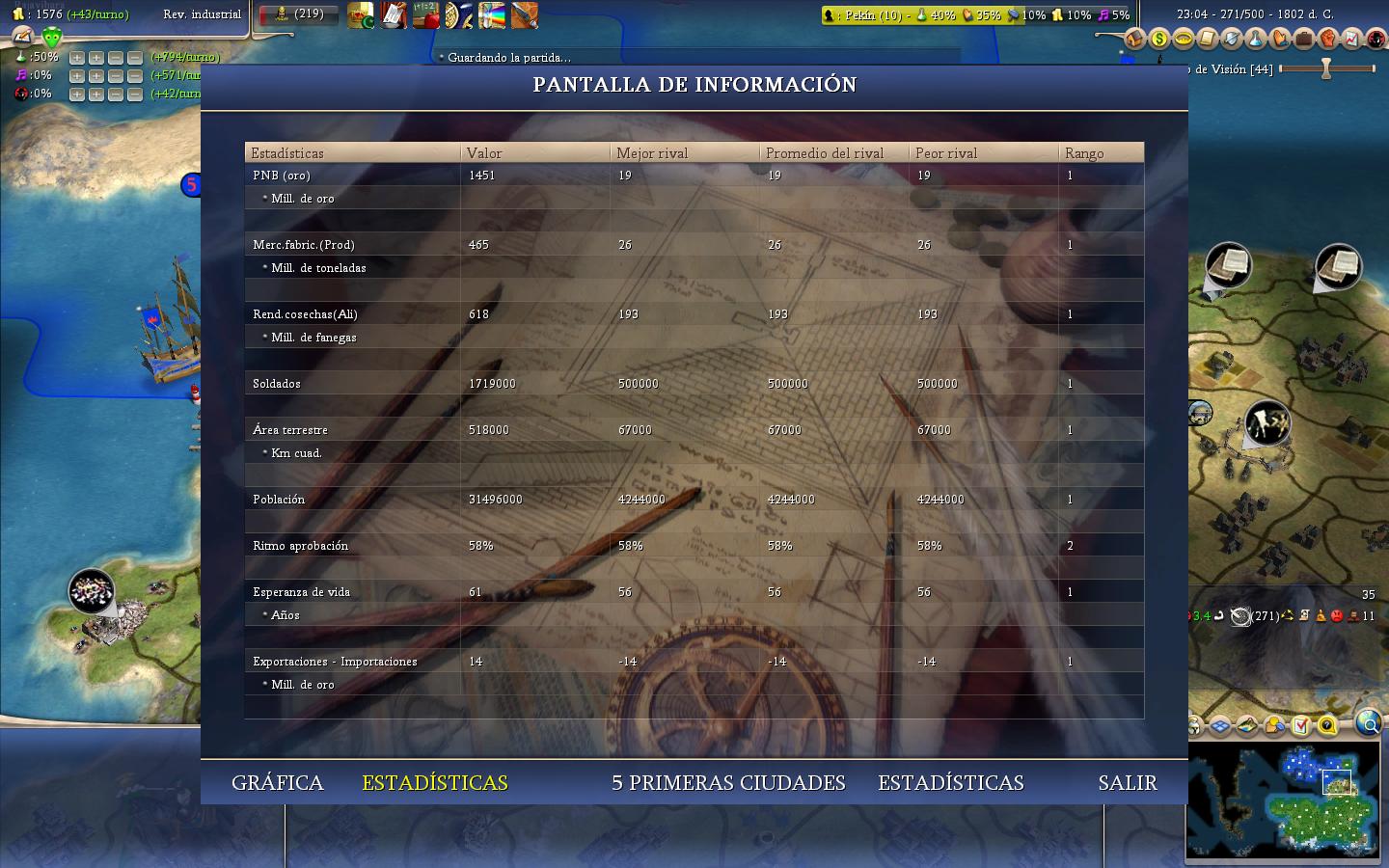Image resolution: width=1389 pixels, height=868 pixels.
Task: Open the Religion Advisor praying hands icon
Action: point(1280,40)
